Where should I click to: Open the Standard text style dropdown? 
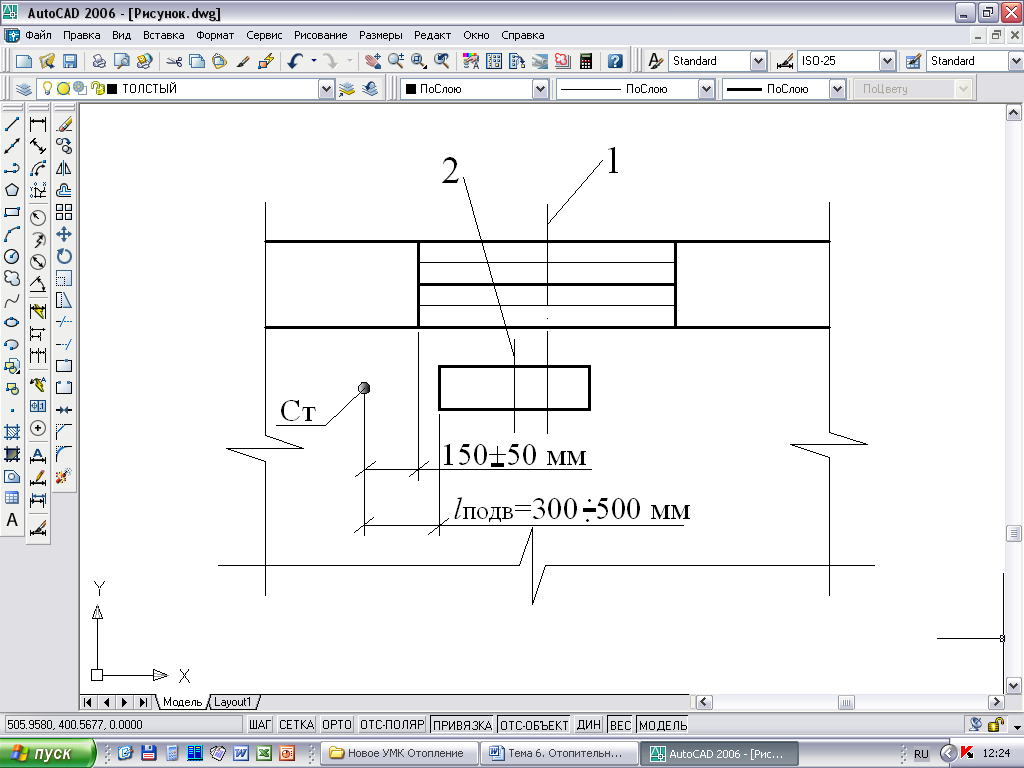(x=758, y=61)
